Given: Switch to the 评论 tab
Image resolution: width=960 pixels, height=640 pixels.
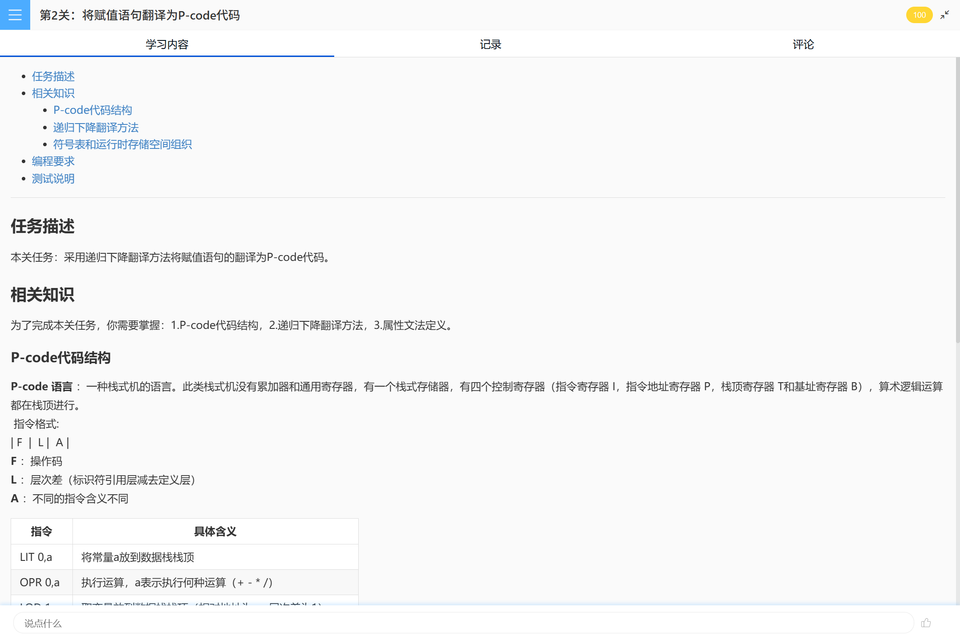Looking at the screenshot, I should click(x=803, y=44).
